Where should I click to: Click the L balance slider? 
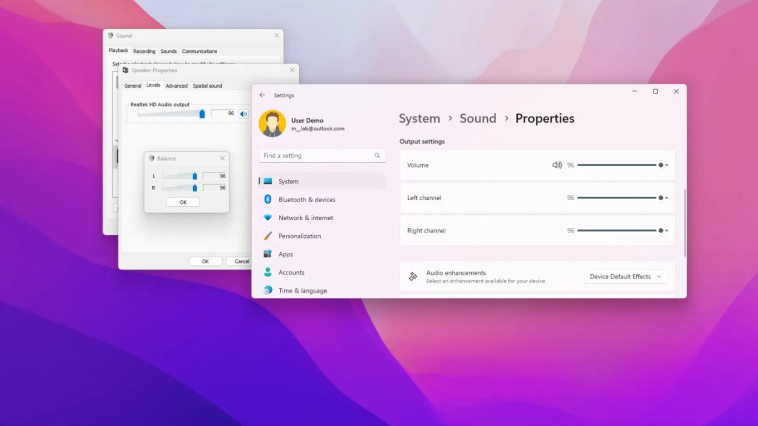[179, 176]
